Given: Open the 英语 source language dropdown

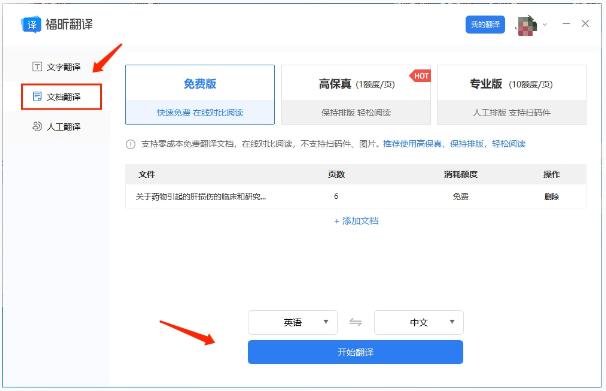Looking at the screenshot, I should (293, 322).
